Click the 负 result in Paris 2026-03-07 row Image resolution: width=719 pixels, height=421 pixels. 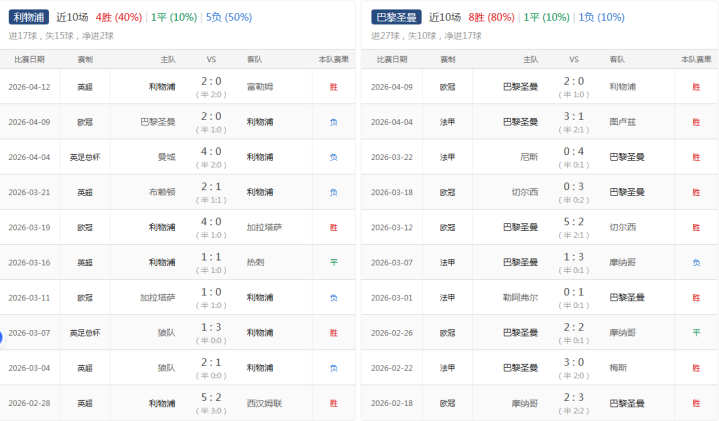pos(697,263)
